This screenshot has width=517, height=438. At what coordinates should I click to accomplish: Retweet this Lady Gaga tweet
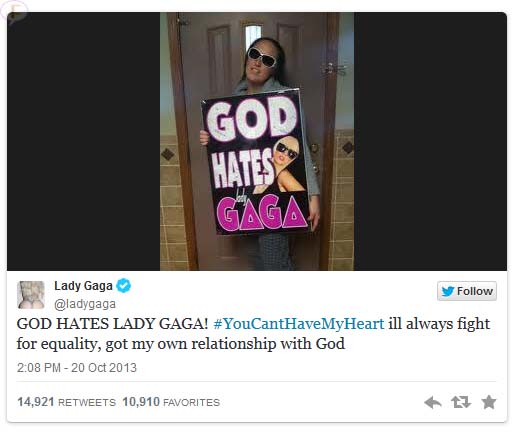[x=461, y=402]
